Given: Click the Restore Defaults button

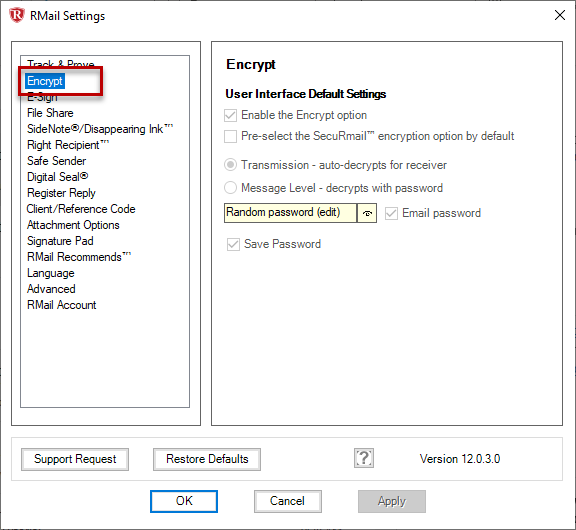Looking at the screenshot, I should click(207, 459).
